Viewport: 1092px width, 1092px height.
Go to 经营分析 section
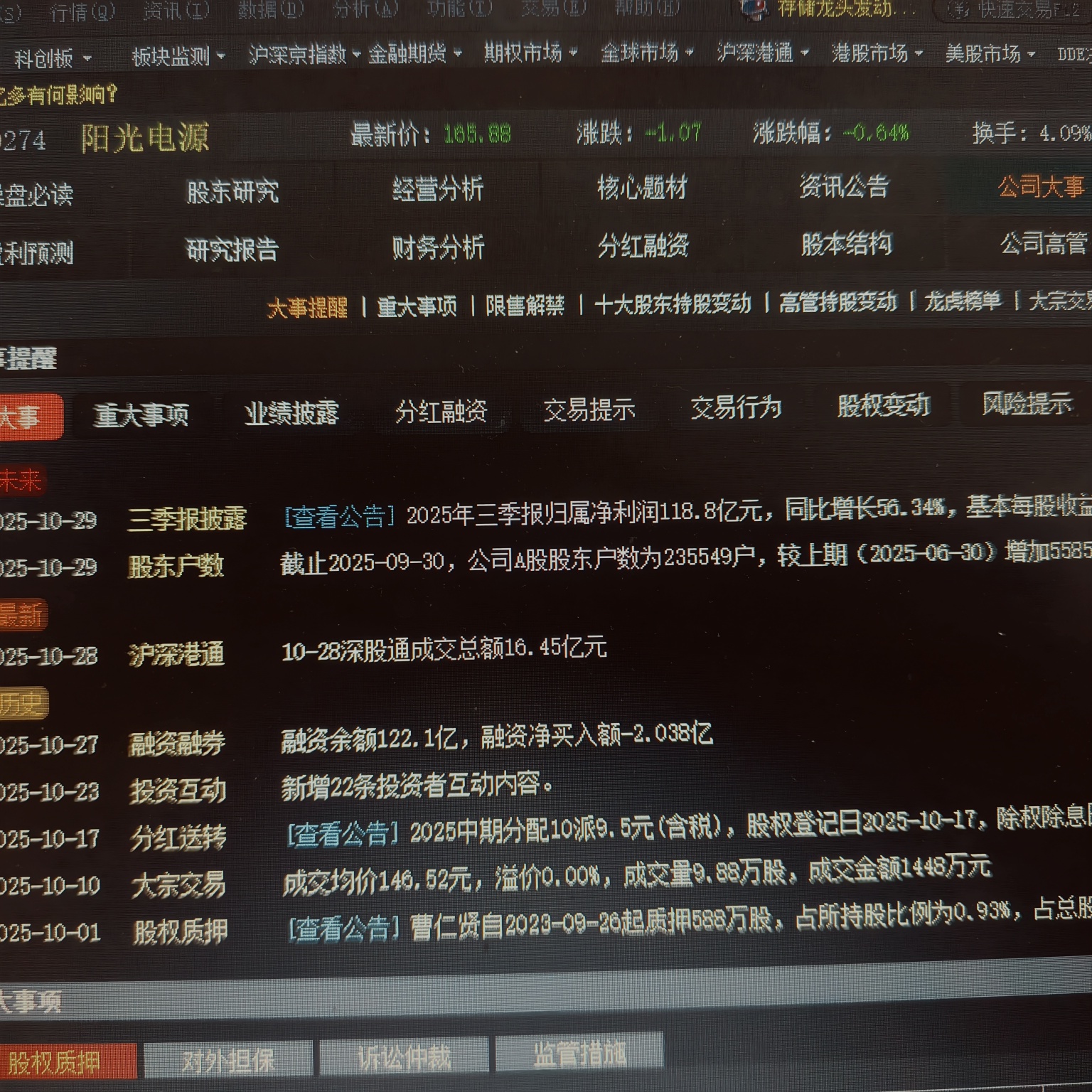[438, 189]
